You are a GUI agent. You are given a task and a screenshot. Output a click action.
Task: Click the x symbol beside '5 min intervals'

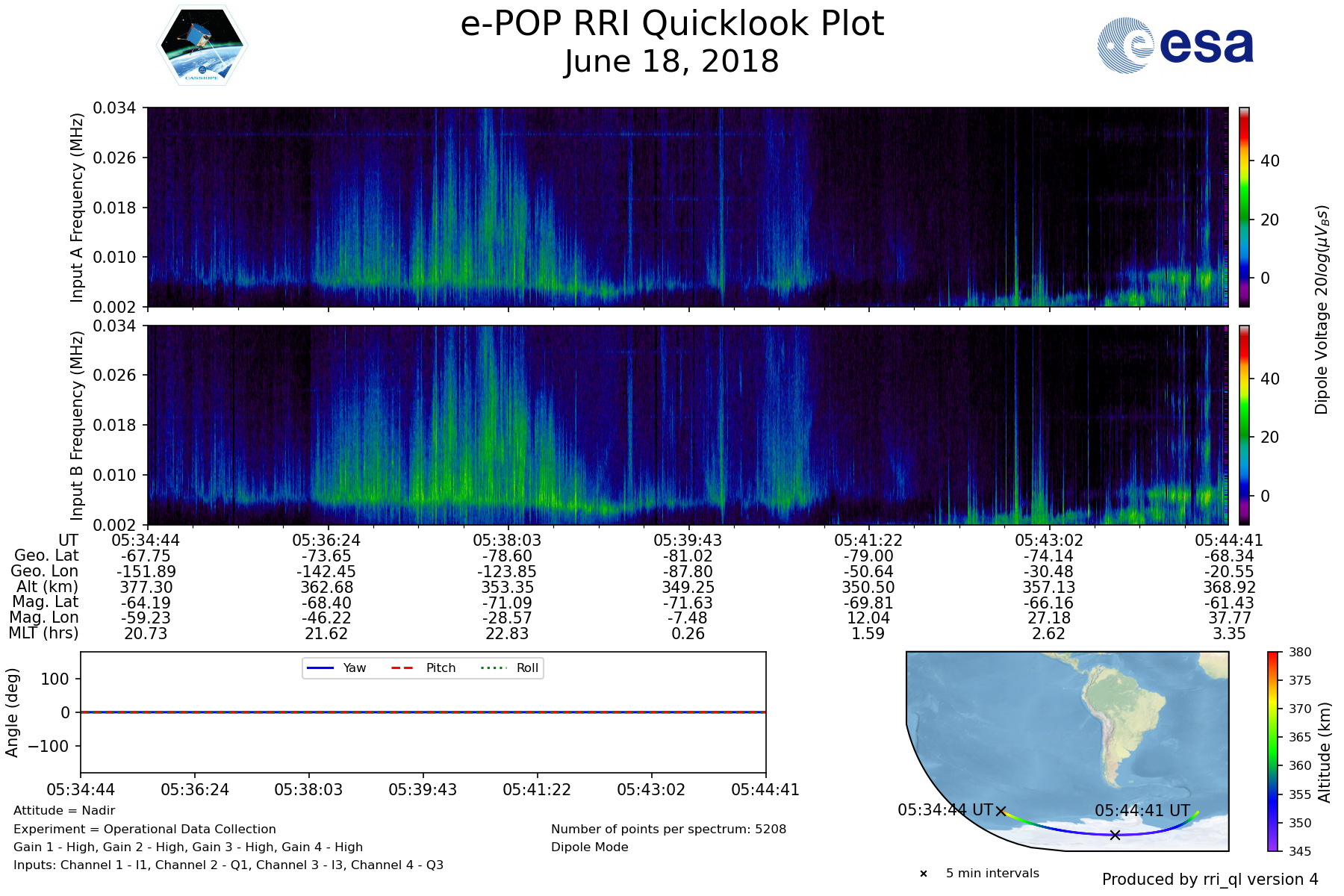[x=924, y=874]
